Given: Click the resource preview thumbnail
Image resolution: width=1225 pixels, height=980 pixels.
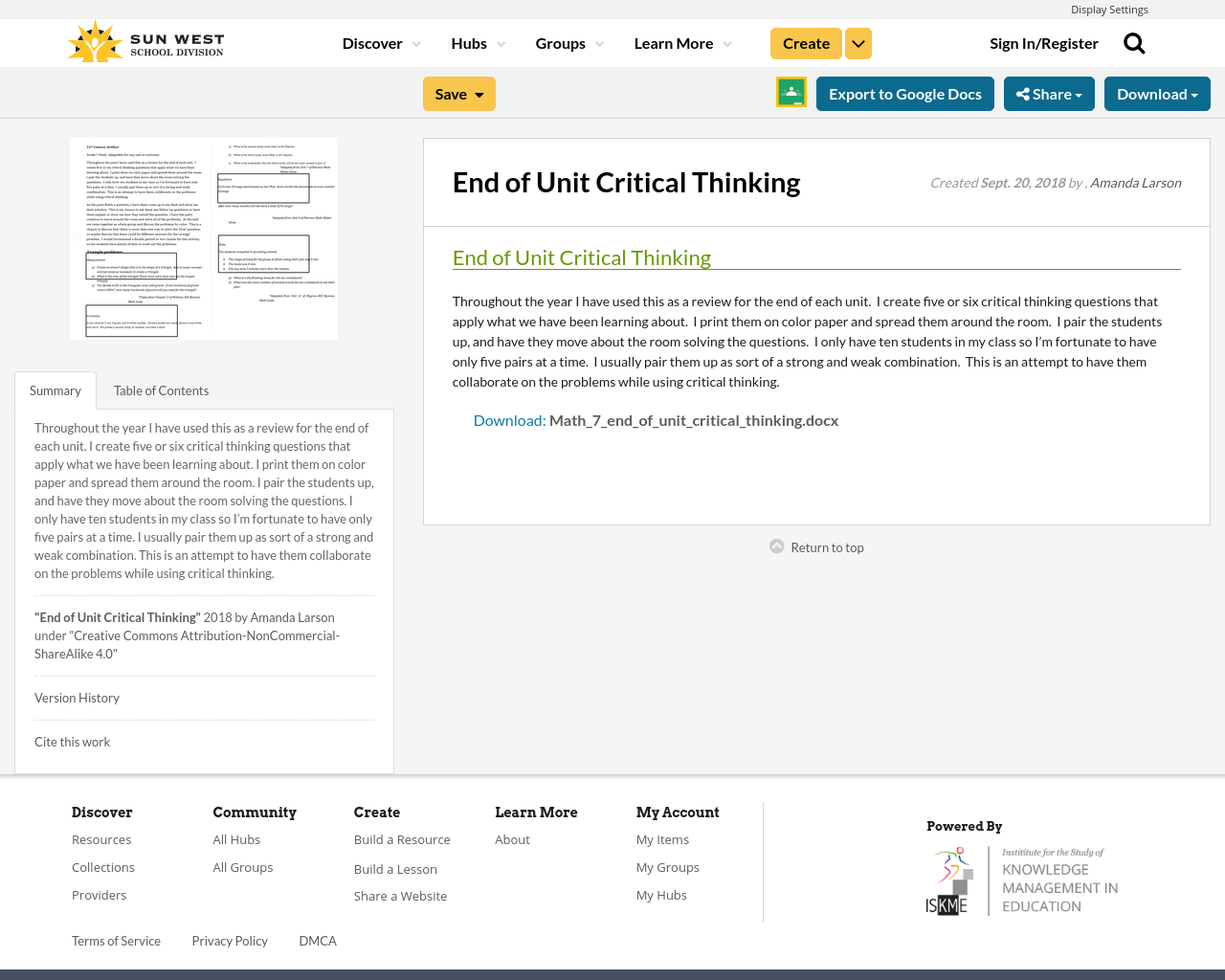Looking at the screenshot, I should click(203, 237).
